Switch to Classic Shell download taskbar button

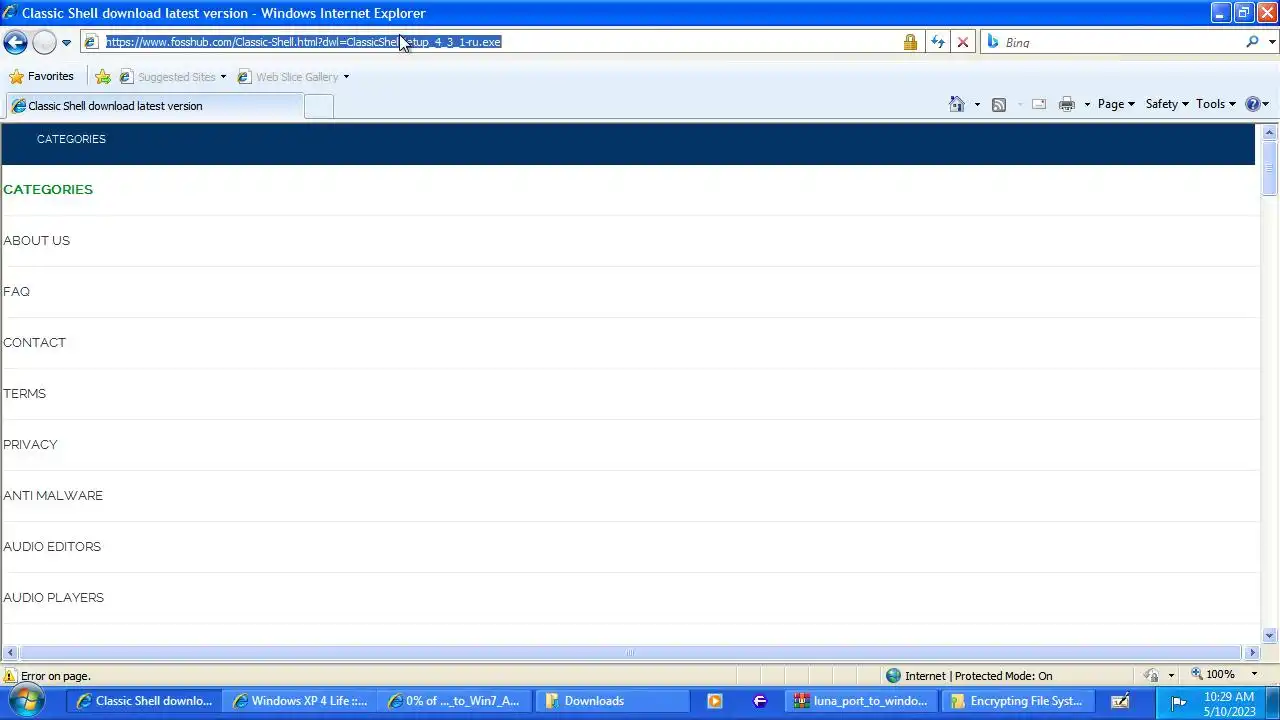click(145, 701)
